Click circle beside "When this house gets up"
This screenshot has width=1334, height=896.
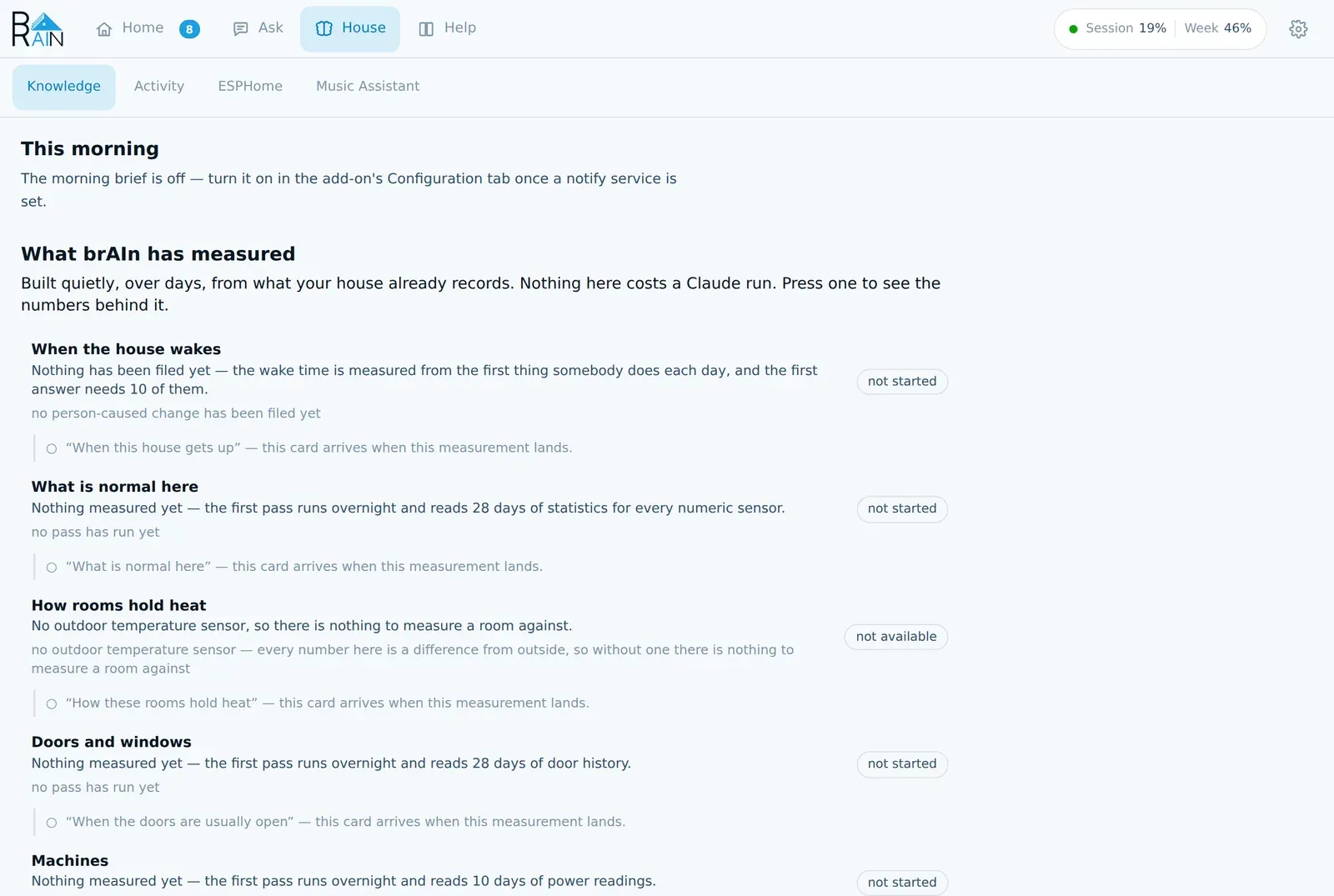(x=52, y=448)
